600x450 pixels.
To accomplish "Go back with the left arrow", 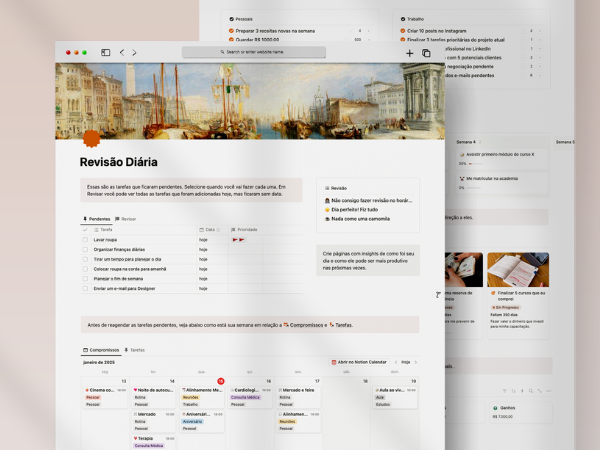I will 122,52.
